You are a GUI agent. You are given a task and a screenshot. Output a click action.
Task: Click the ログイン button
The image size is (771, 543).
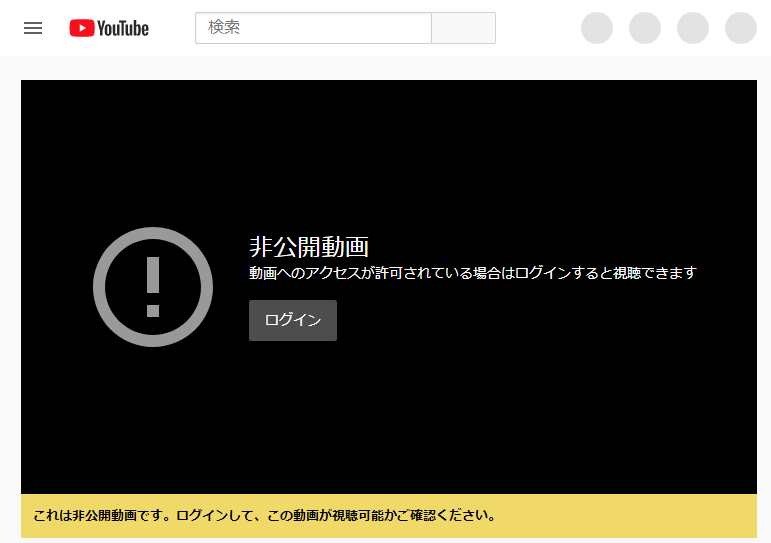click(293, 320)
